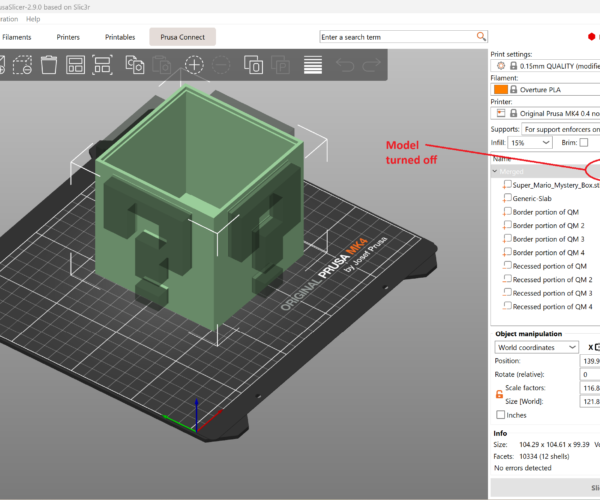
Task: Click the Position X value field
Action: tap(590, 361)
